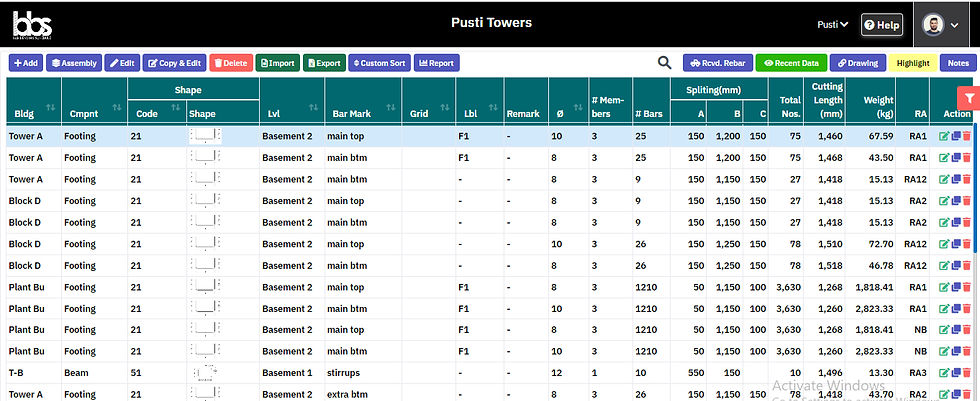Viewport: 980px width, 401px height.
Task: Click the red Delete button
Action: point(231,63)
